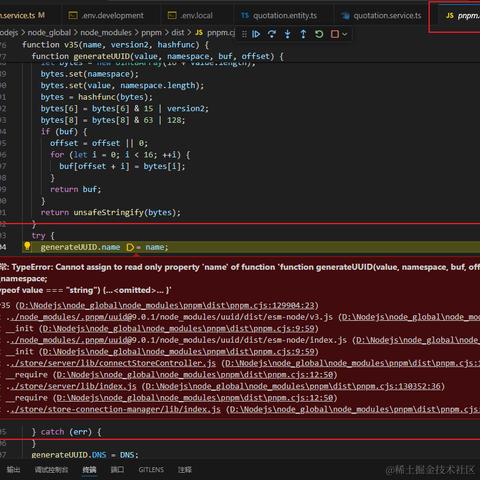Click the 'offset = offset || 0;' line

point(99,143)
